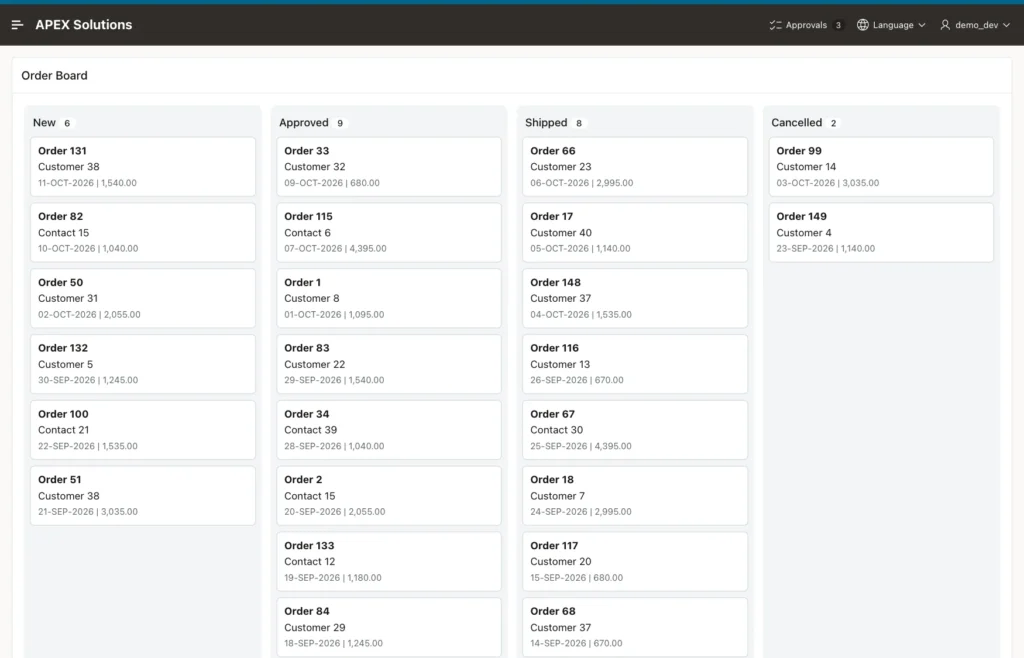The image size is (1024, 658).
Task: Open the Order 84 card
Action: click(389, 627)
